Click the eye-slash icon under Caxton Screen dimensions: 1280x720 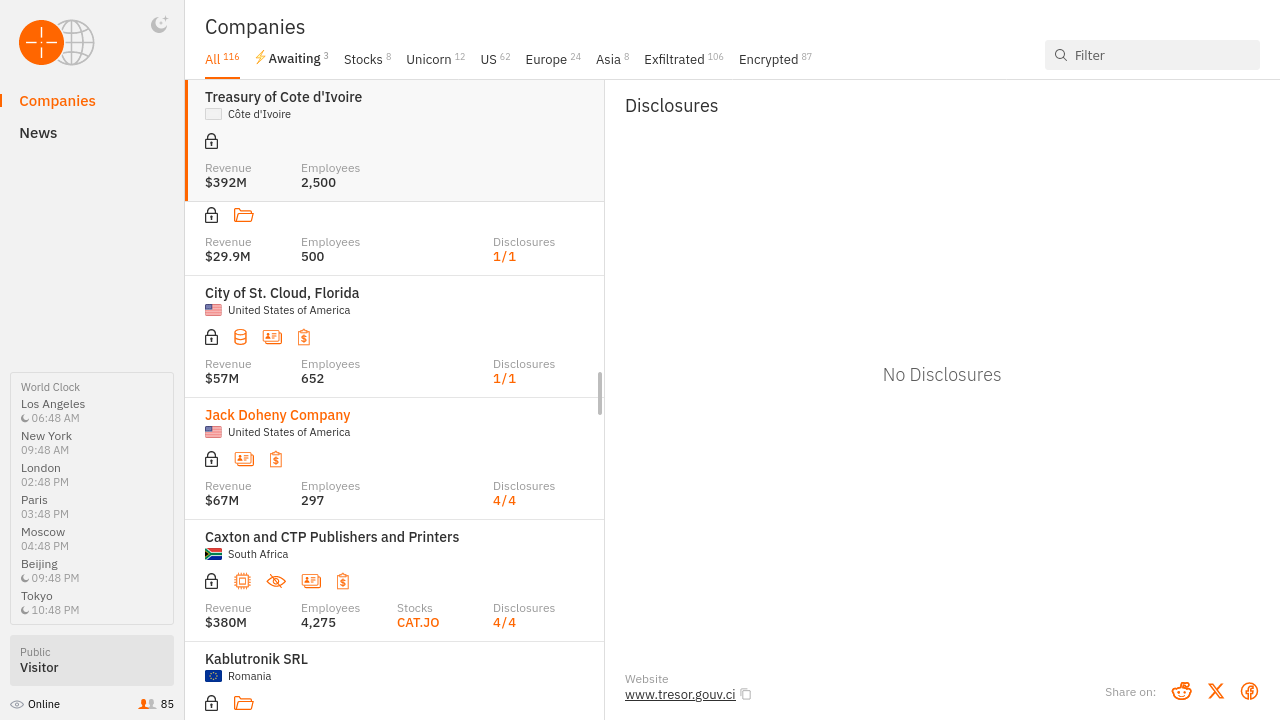(277, 581)
